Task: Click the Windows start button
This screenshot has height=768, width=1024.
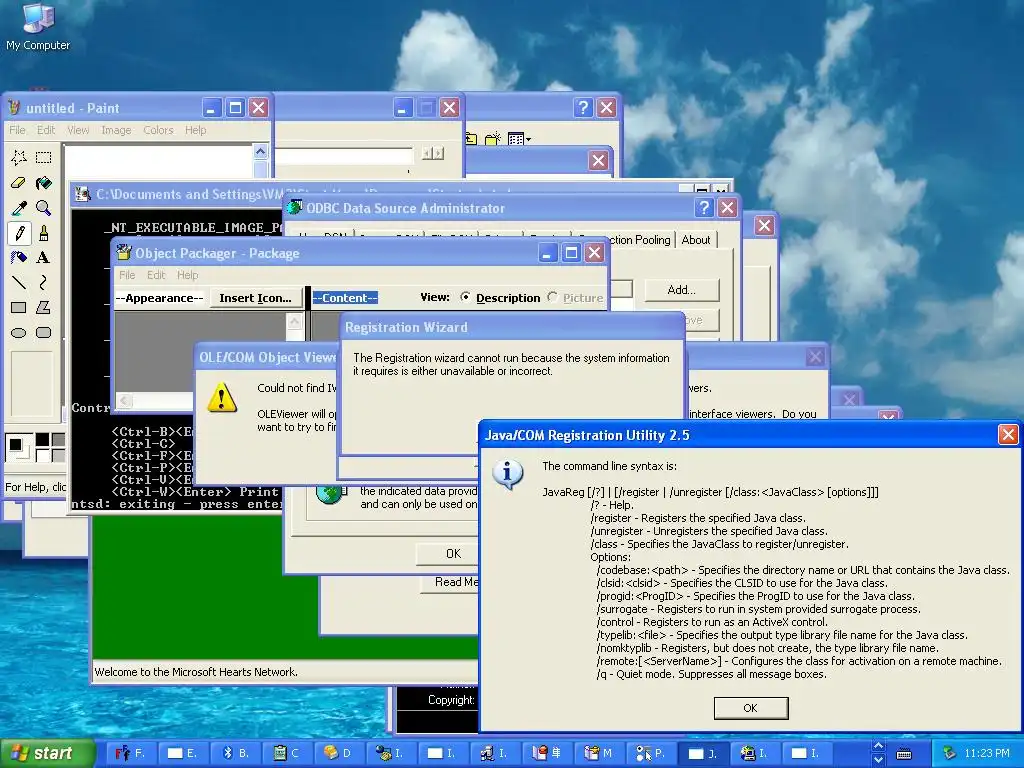Action: [47, 754]
